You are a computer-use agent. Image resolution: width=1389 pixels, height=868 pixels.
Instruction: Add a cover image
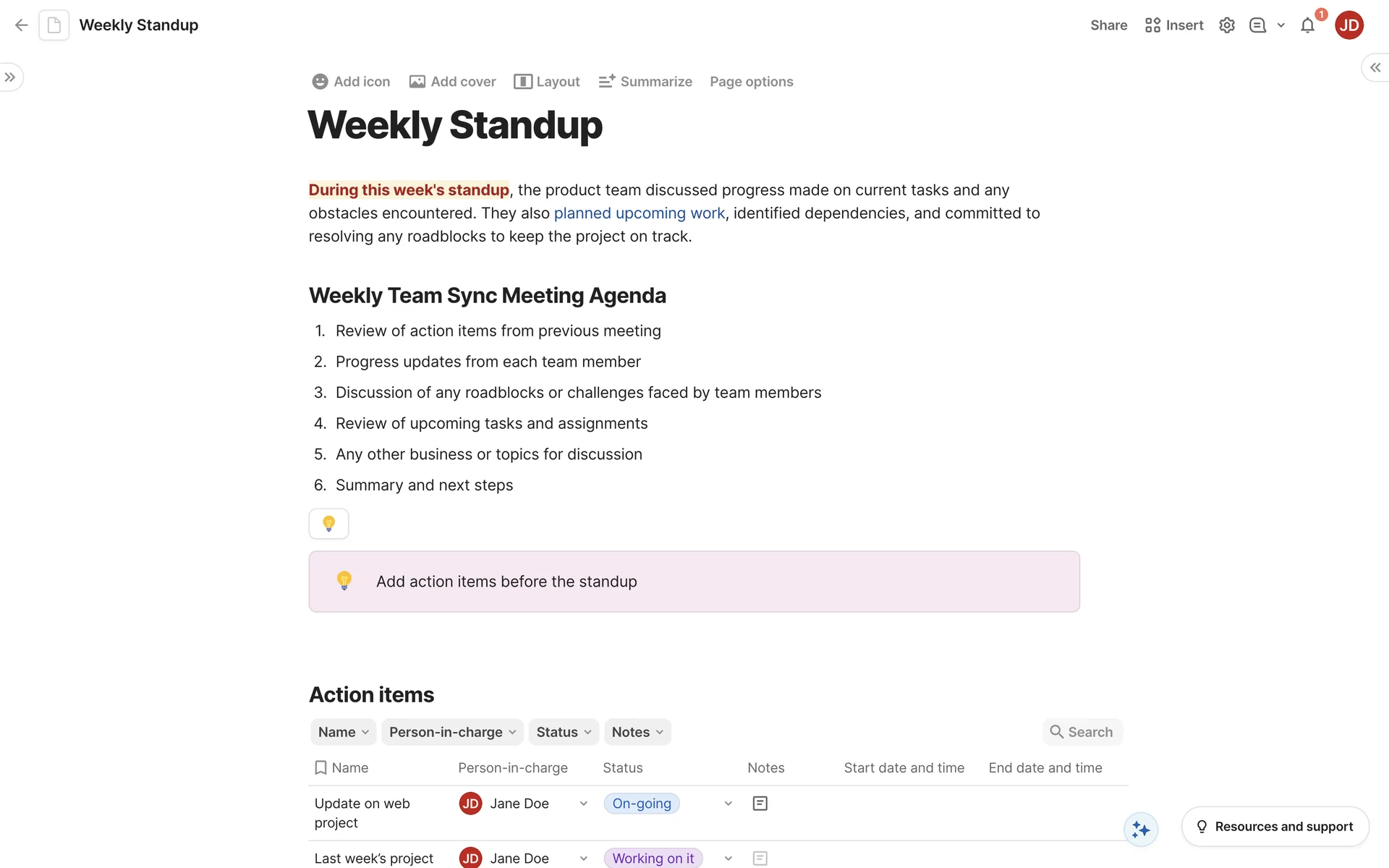pos(452,81)
